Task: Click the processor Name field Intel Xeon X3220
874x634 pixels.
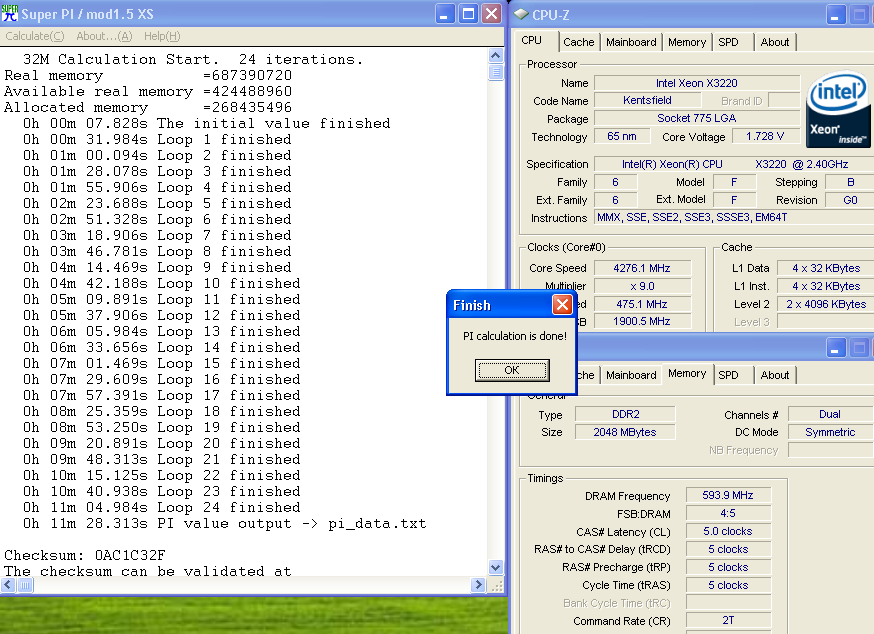Action: pyautogui.click(x=697, y=83)
